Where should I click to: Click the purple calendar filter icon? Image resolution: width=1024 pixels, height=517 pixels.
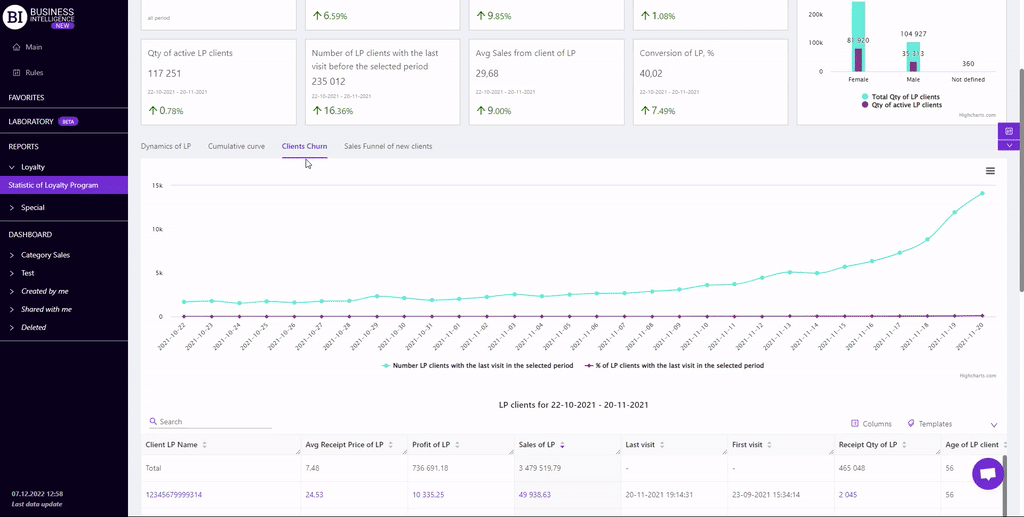[x=1009, y=131]
